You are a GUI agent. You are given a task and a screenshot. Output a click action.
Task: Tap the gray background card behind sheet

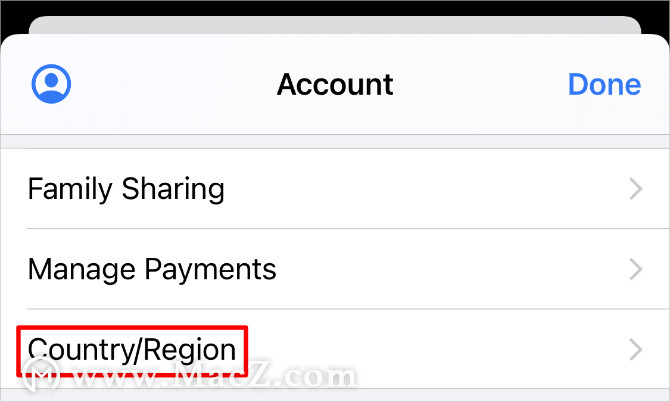[335, 25]
